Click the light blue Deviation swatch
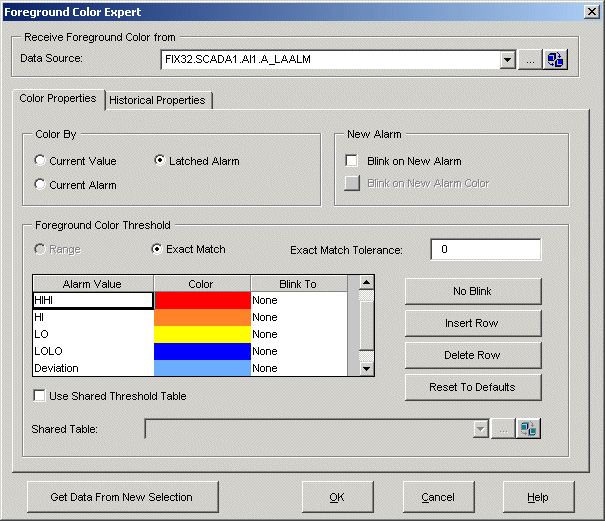The image size is (605, 521). click(x=202, y=368)
